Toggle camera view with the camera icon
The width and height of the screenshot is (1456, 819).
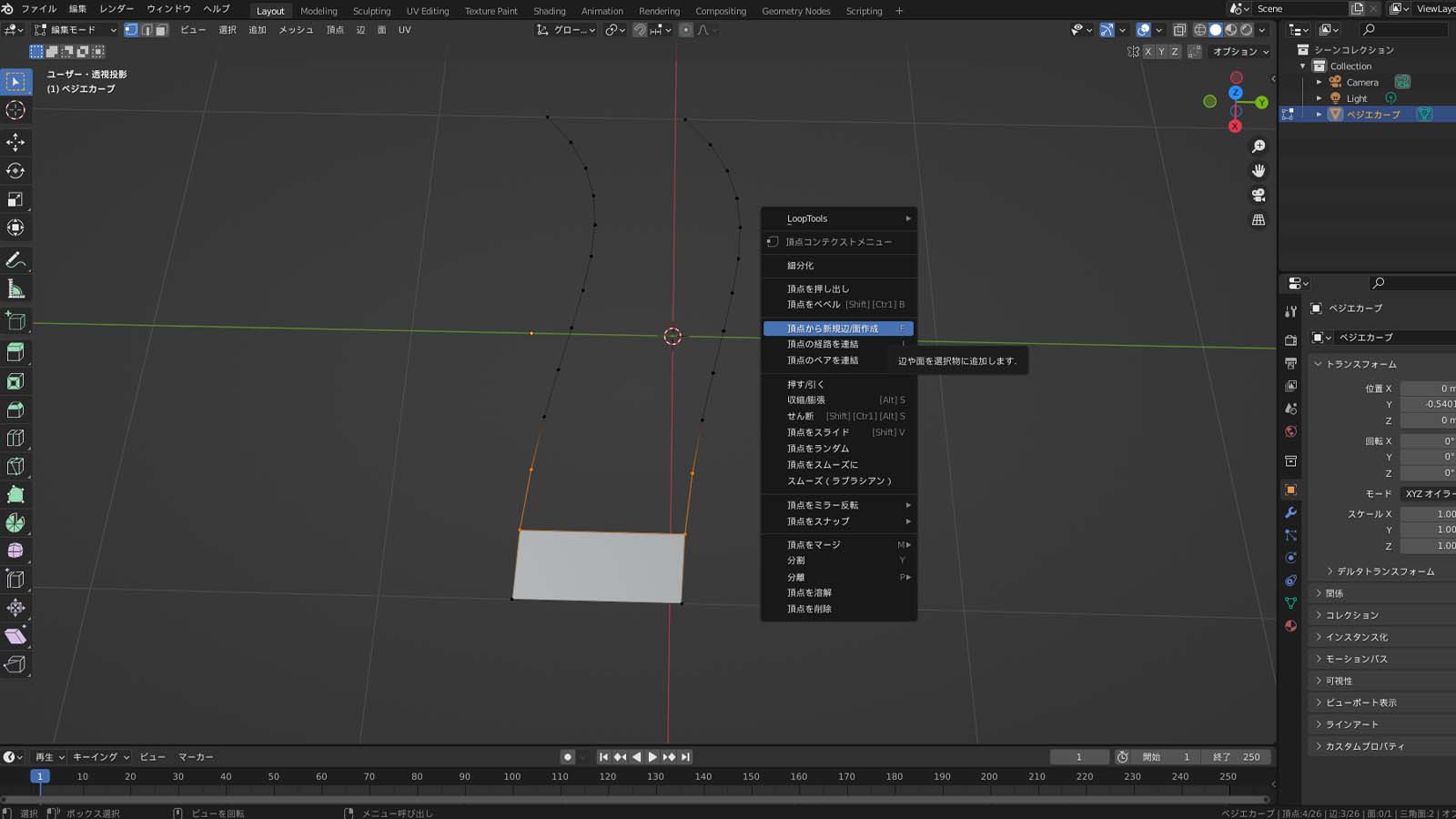pyautogui.click(x=1259, y=196)
